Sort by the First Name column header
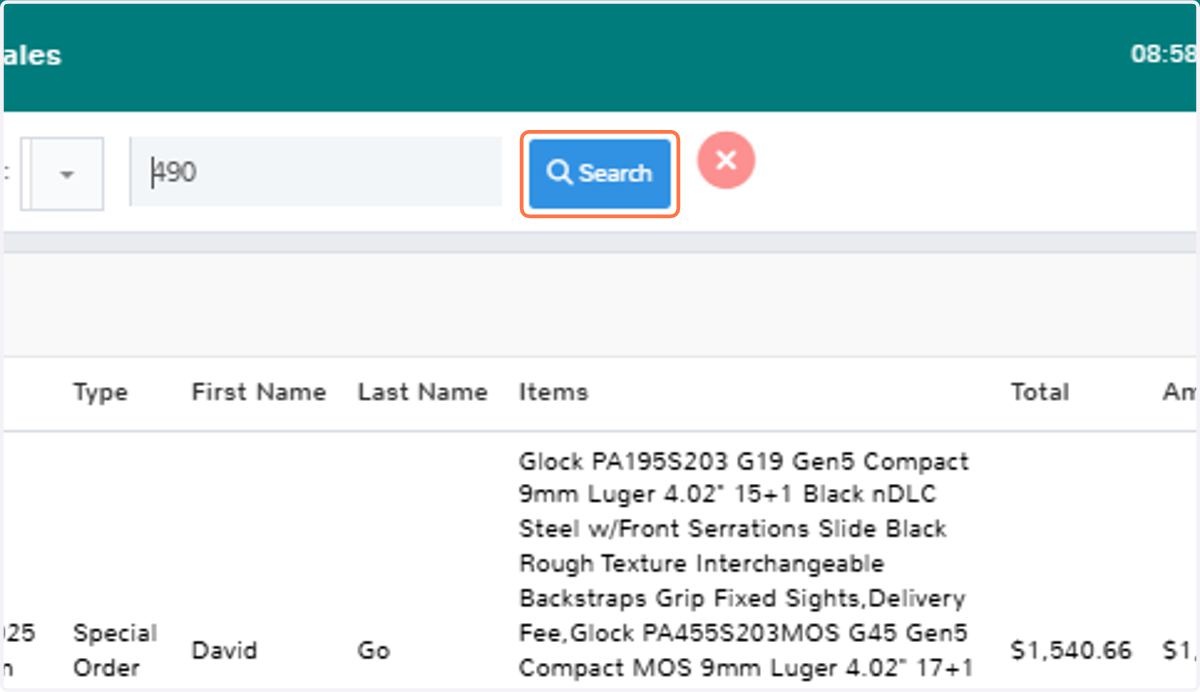 pyautogui.click(x=259, y=392)
